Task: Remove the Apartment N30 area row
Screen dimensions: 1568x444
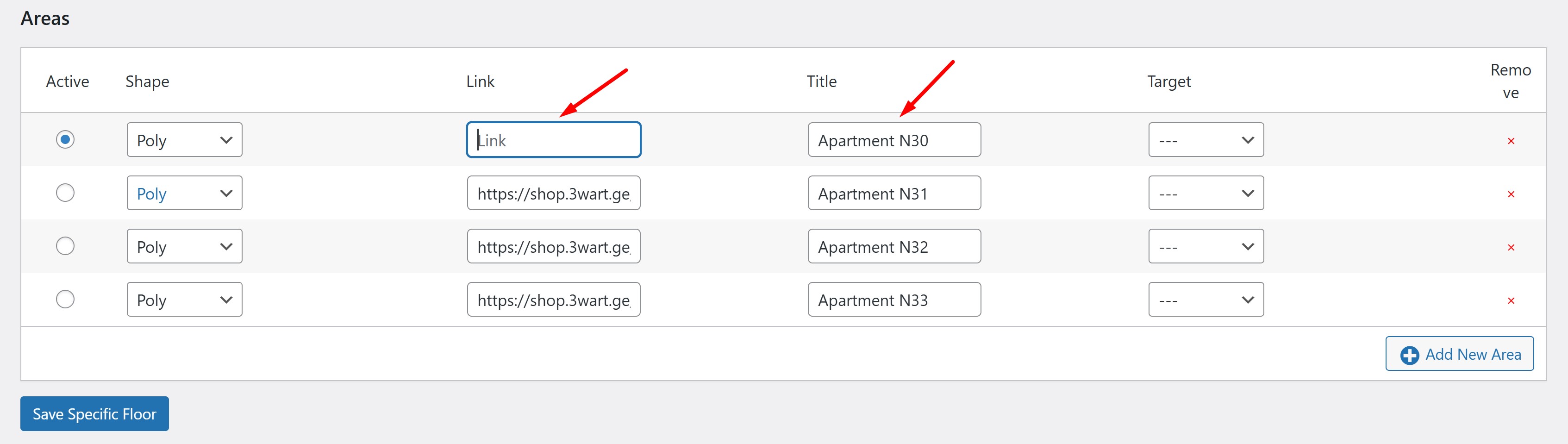Action: coord(1512,141)
